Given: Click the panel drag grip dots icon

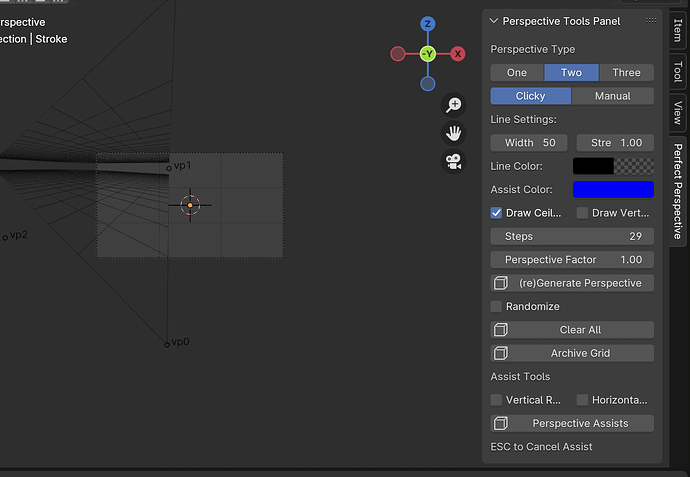Looking at the screenshot, I should [x=651, y=21].
